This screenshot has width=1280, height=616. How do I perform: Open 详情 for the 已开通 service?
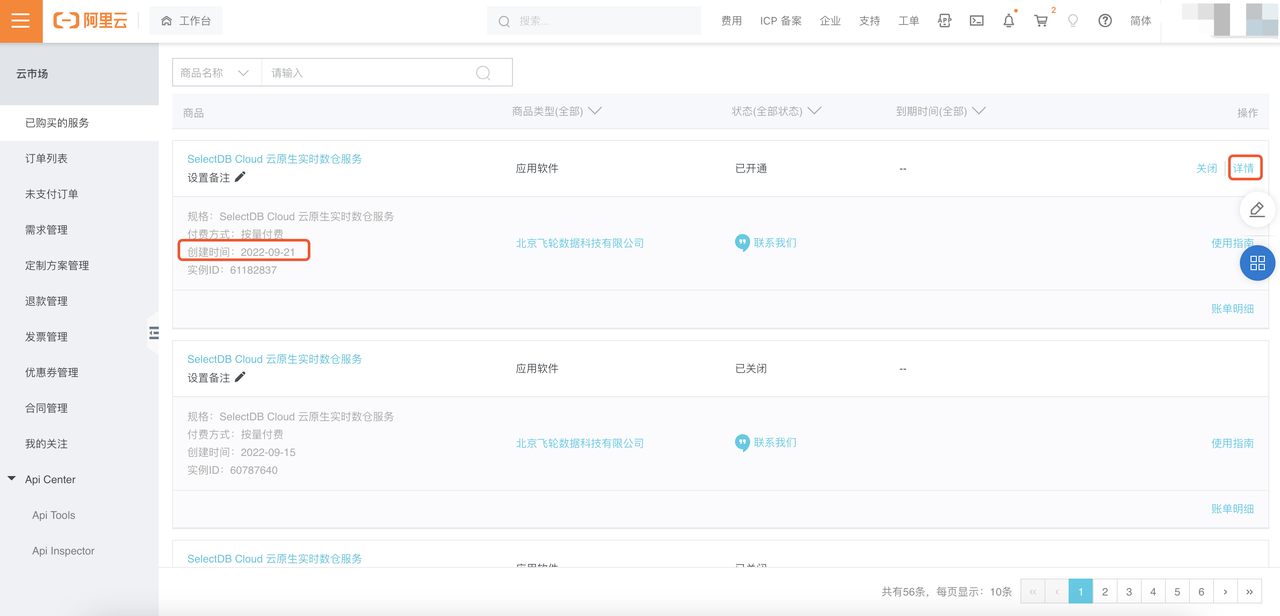pyautogui.click(x=1243, y=169)
